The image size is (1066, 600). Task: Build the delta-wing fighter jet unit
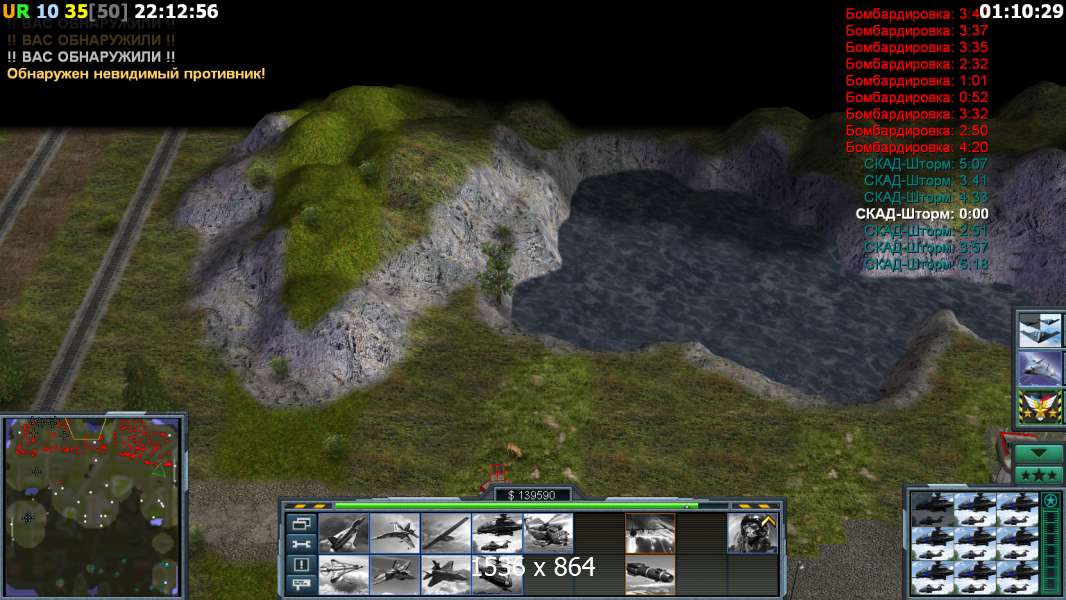(x=343, y=533)
